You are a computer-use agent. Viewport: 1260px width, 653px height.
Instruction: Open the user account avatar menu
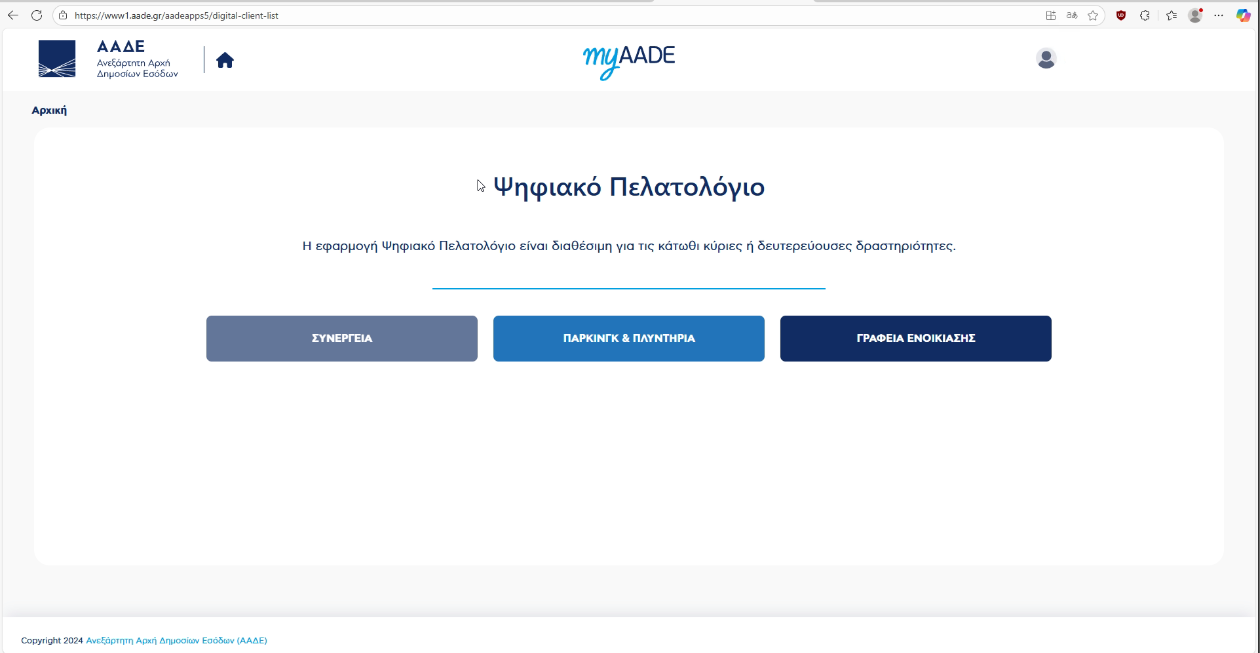coord(1046,59)
